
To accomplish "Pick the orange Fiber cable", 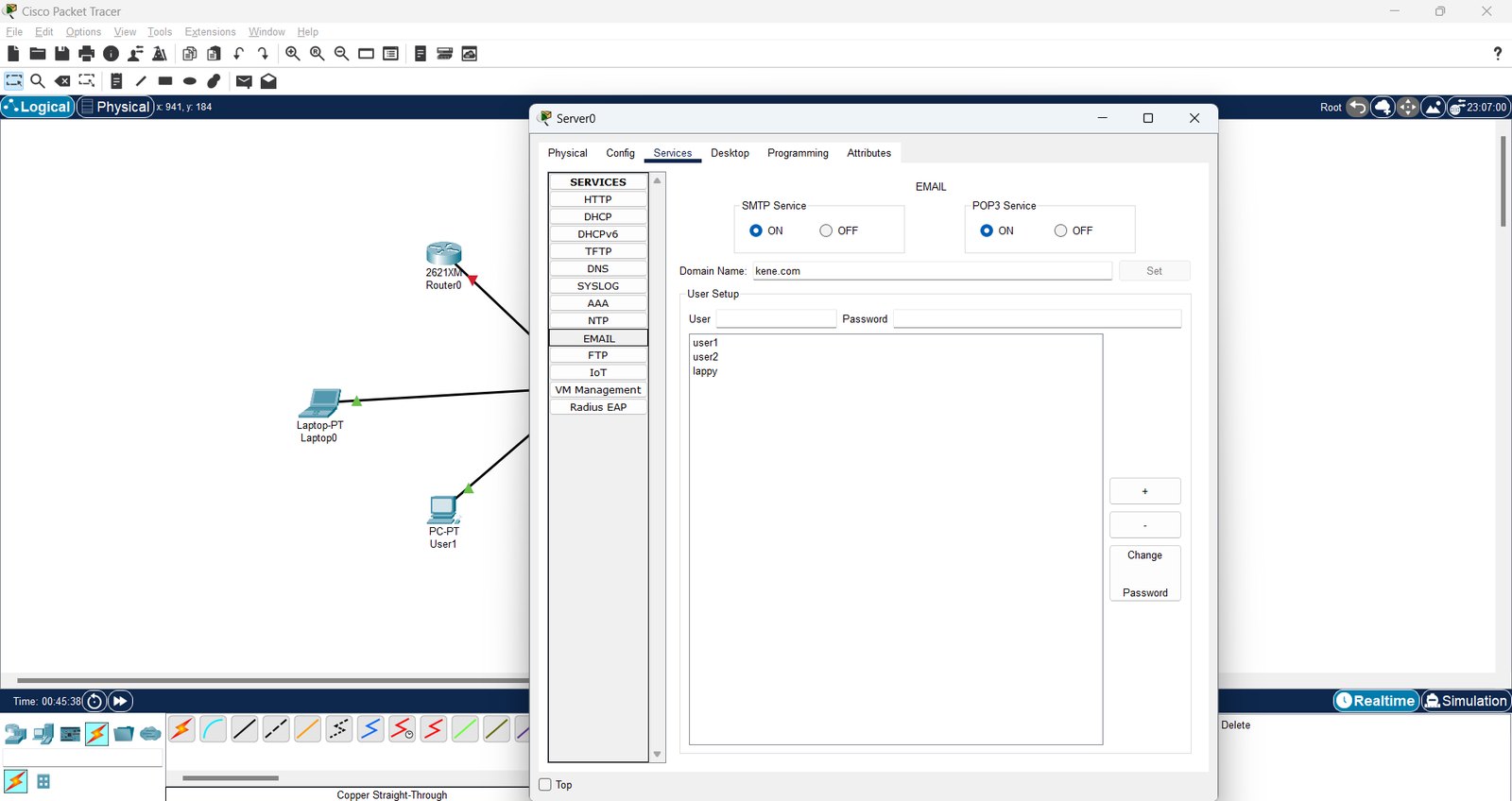I will point(307,729).
